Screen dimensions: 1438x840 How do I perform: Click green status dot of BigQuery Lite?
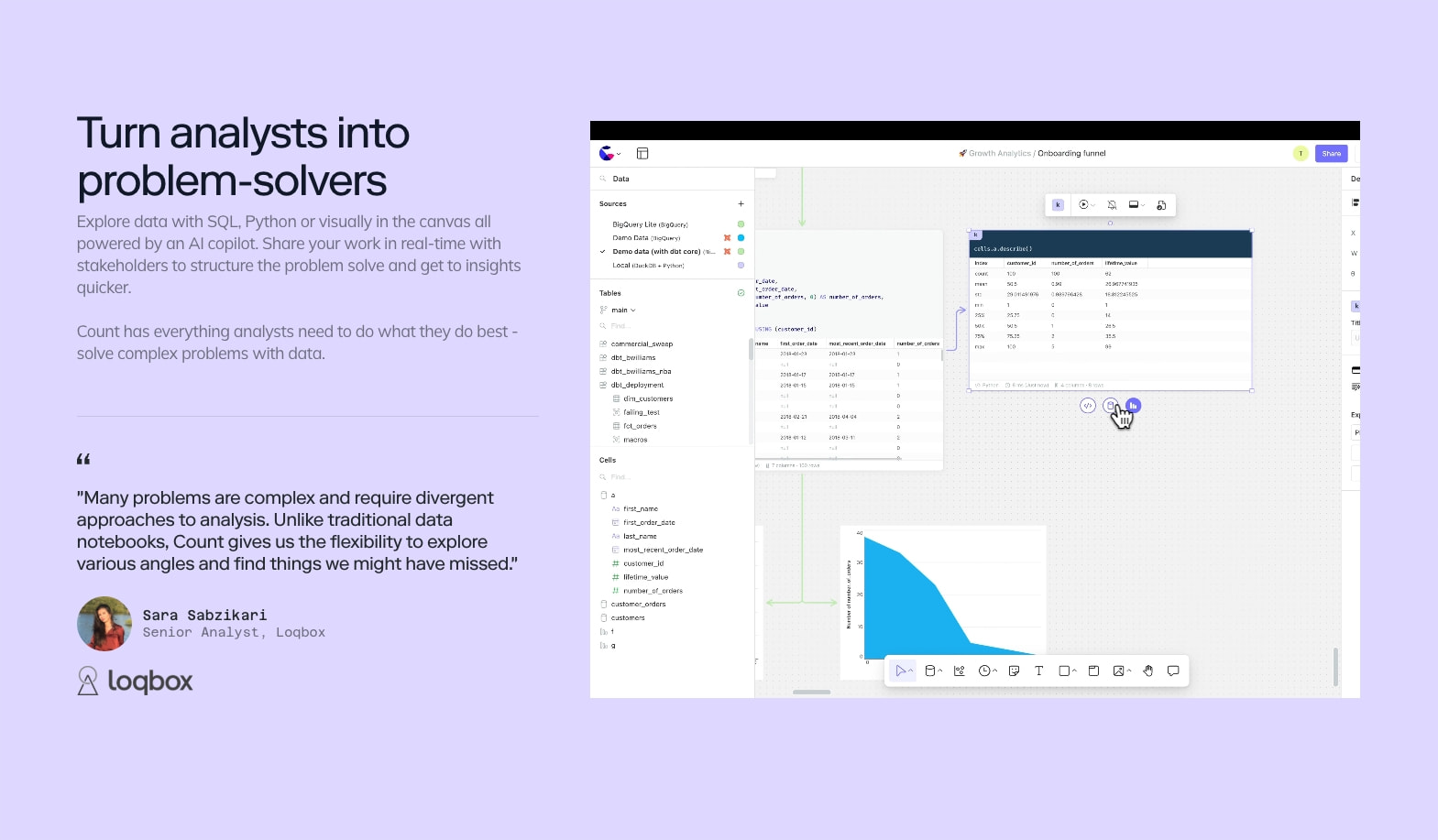(x=741, y=224)
